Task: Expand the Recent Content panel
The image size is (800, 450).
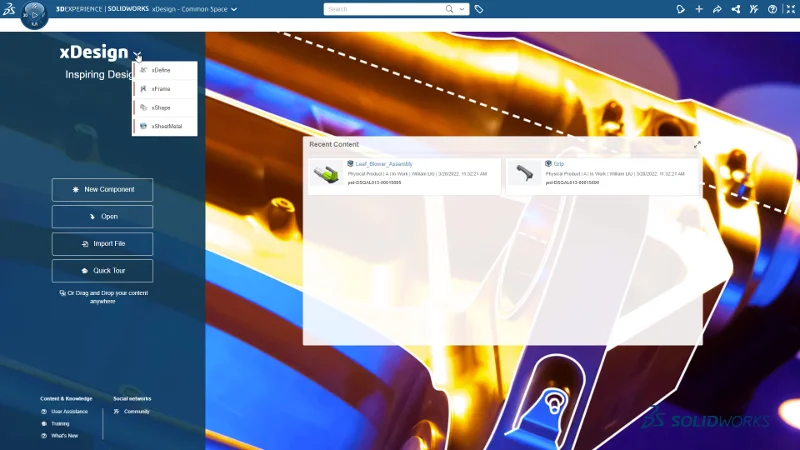Action: (x=697, y=144)
